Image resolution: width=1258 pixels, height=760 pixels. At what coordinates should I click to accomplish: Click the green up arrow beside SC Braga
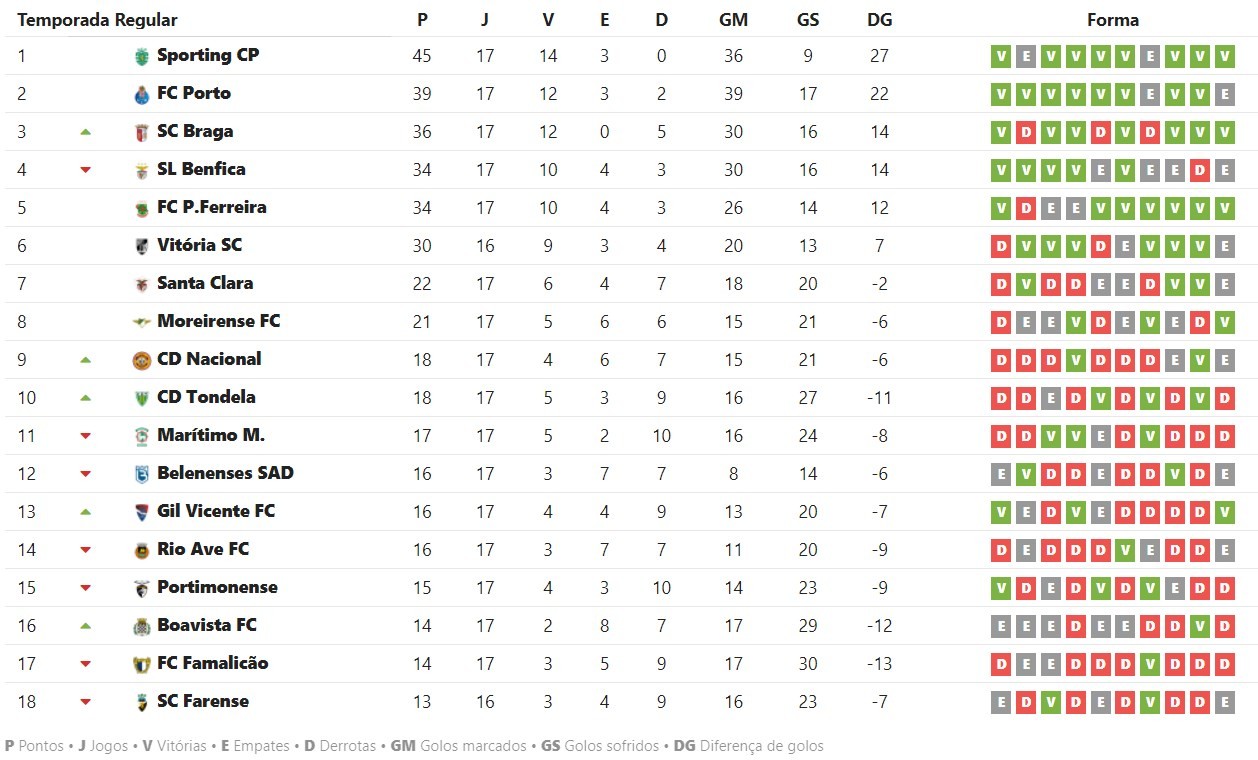pyautogui.click(x=86, y=132)
